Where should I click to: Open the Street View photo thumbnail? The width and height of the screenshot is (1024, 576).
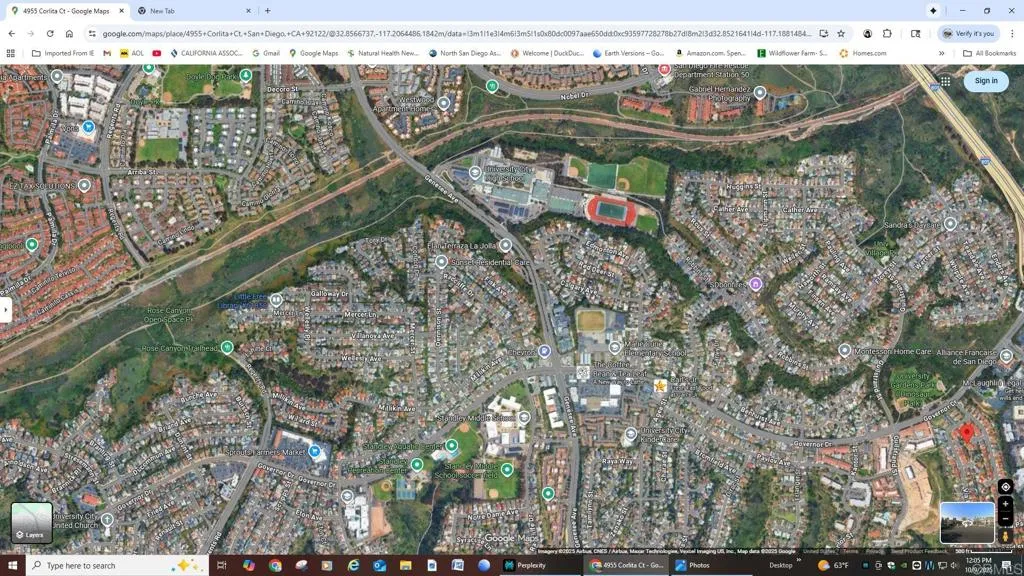click(x=967, y=522)
